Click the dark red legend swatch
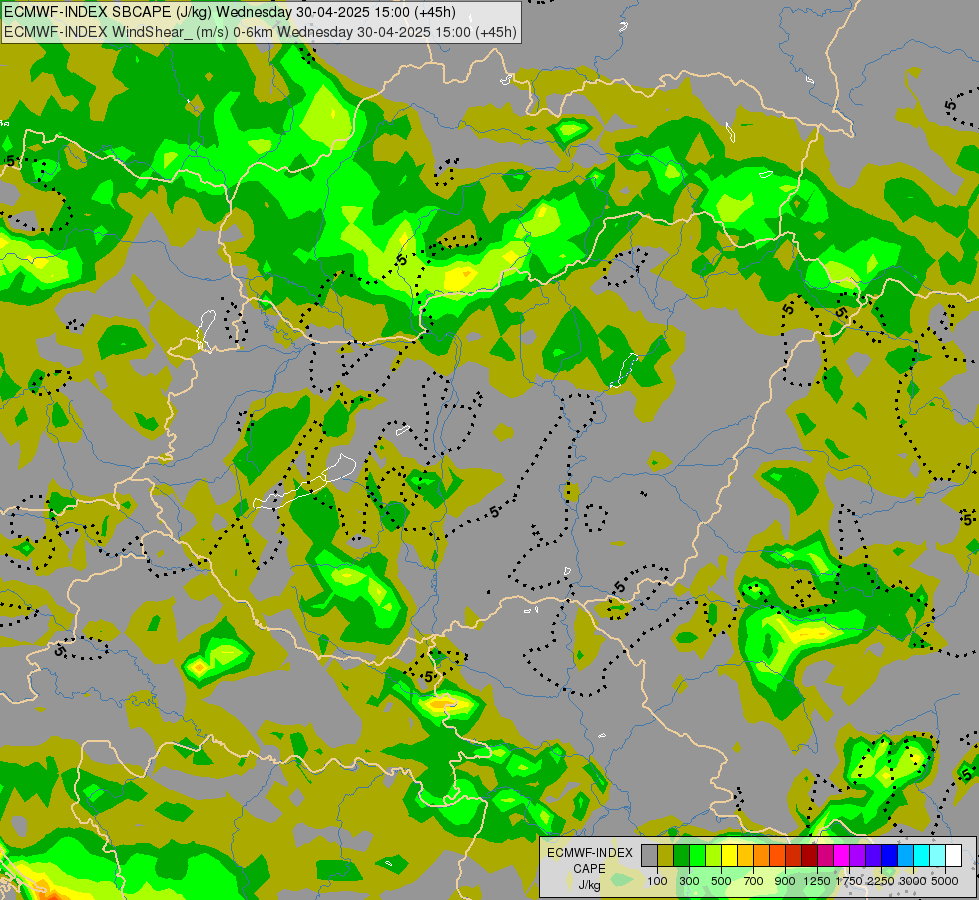Screen dimensions: 979x900 pyautogui.click(x=809, y=855)
